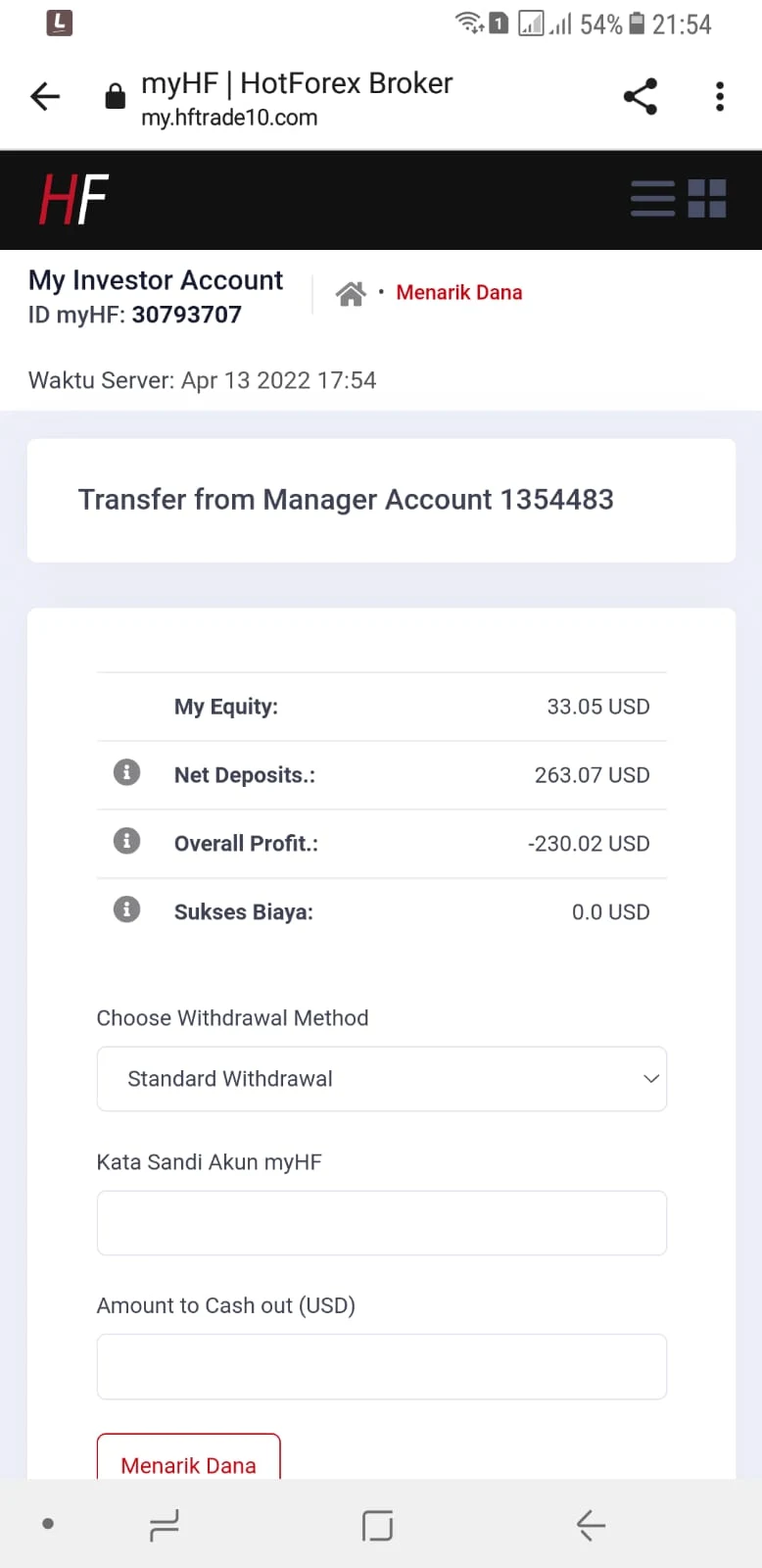Open the three-dot browser menu
The height and width of the screenshot is (1568, 762).
tap(720, 96)
